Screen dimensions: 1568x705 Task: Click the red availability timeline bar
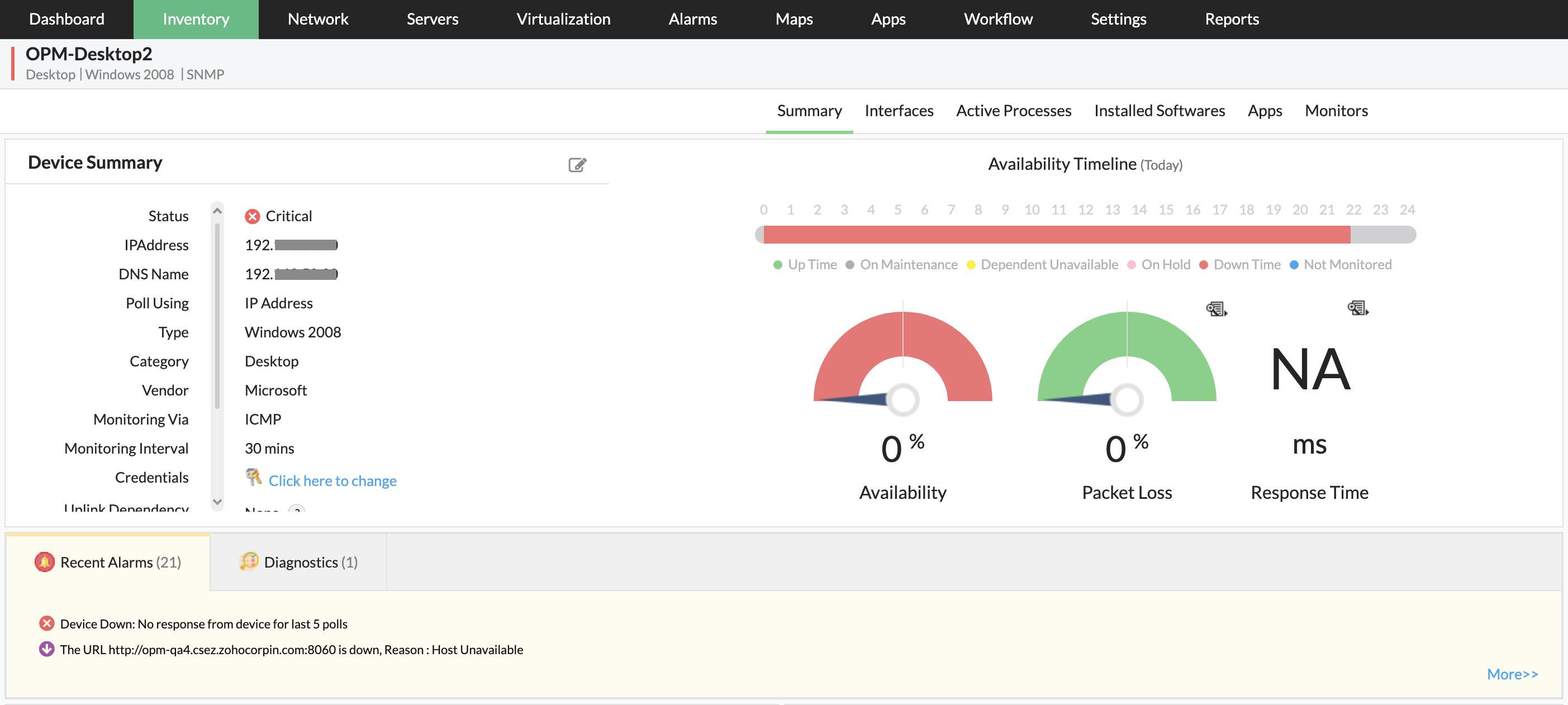coord(1056,235)
